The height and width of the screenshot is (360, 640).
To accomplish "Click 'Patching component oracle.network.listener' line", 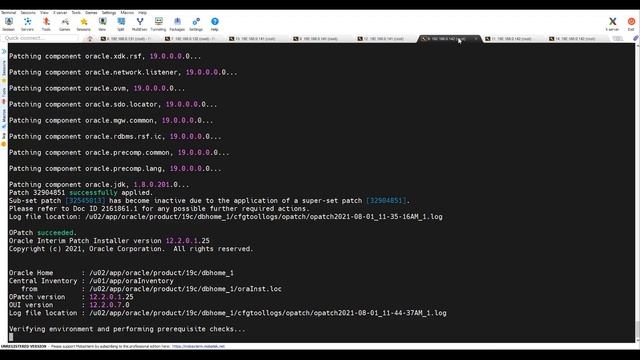I will tap(123, 72).
